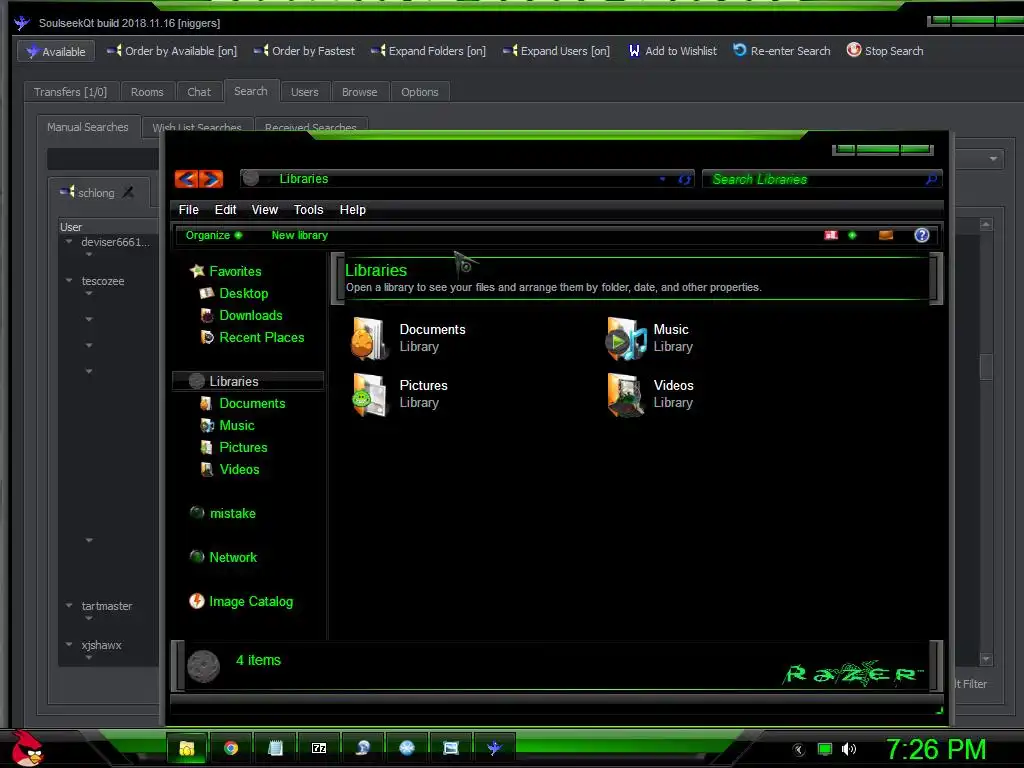Select the Manual Searches tab

click(x=88, y=127)
